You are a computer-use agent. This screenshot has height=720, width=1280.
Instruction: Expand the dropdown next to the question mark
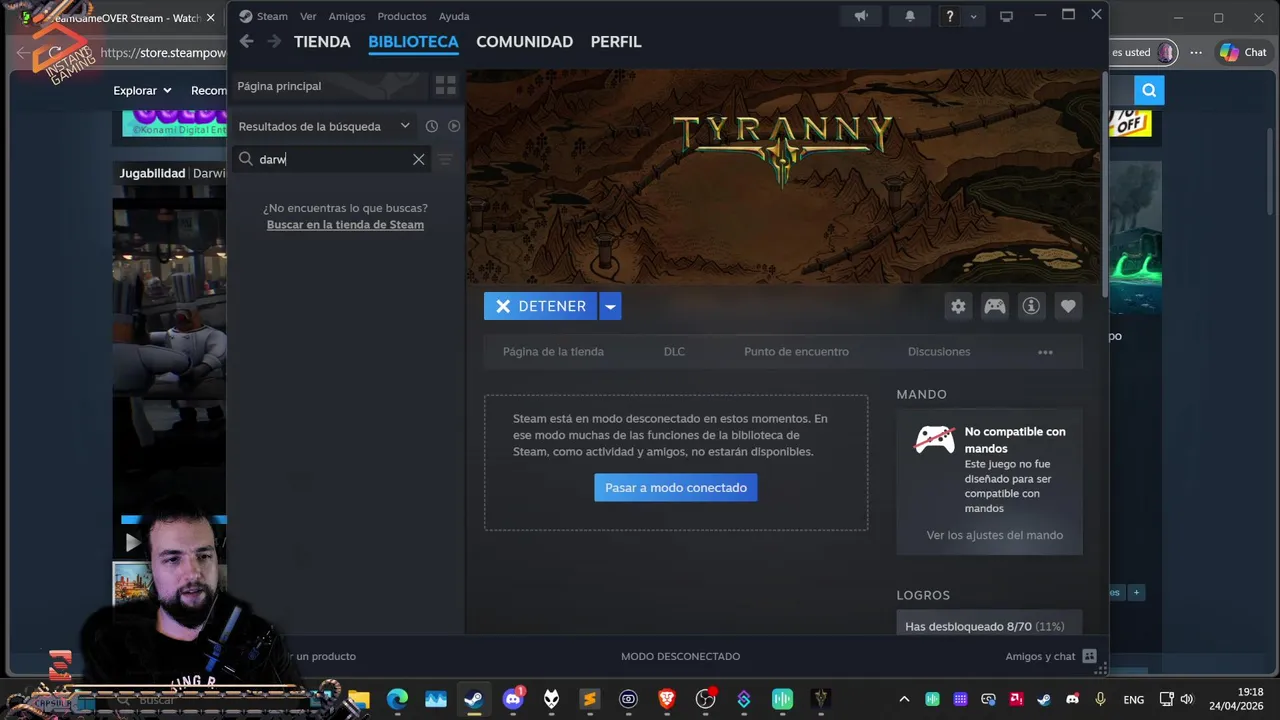(973, 16)
